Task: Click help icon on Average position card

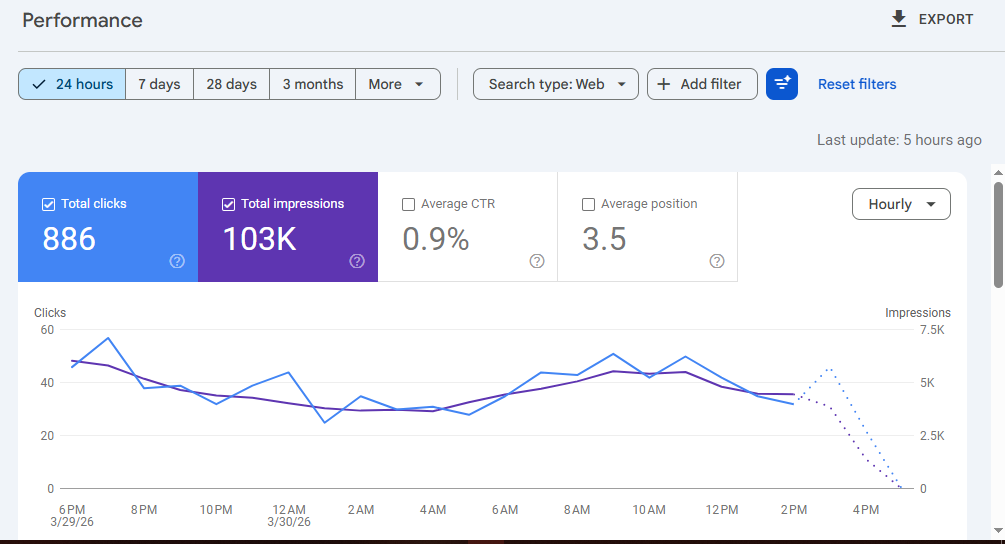Action: click(x=717, y=261)
